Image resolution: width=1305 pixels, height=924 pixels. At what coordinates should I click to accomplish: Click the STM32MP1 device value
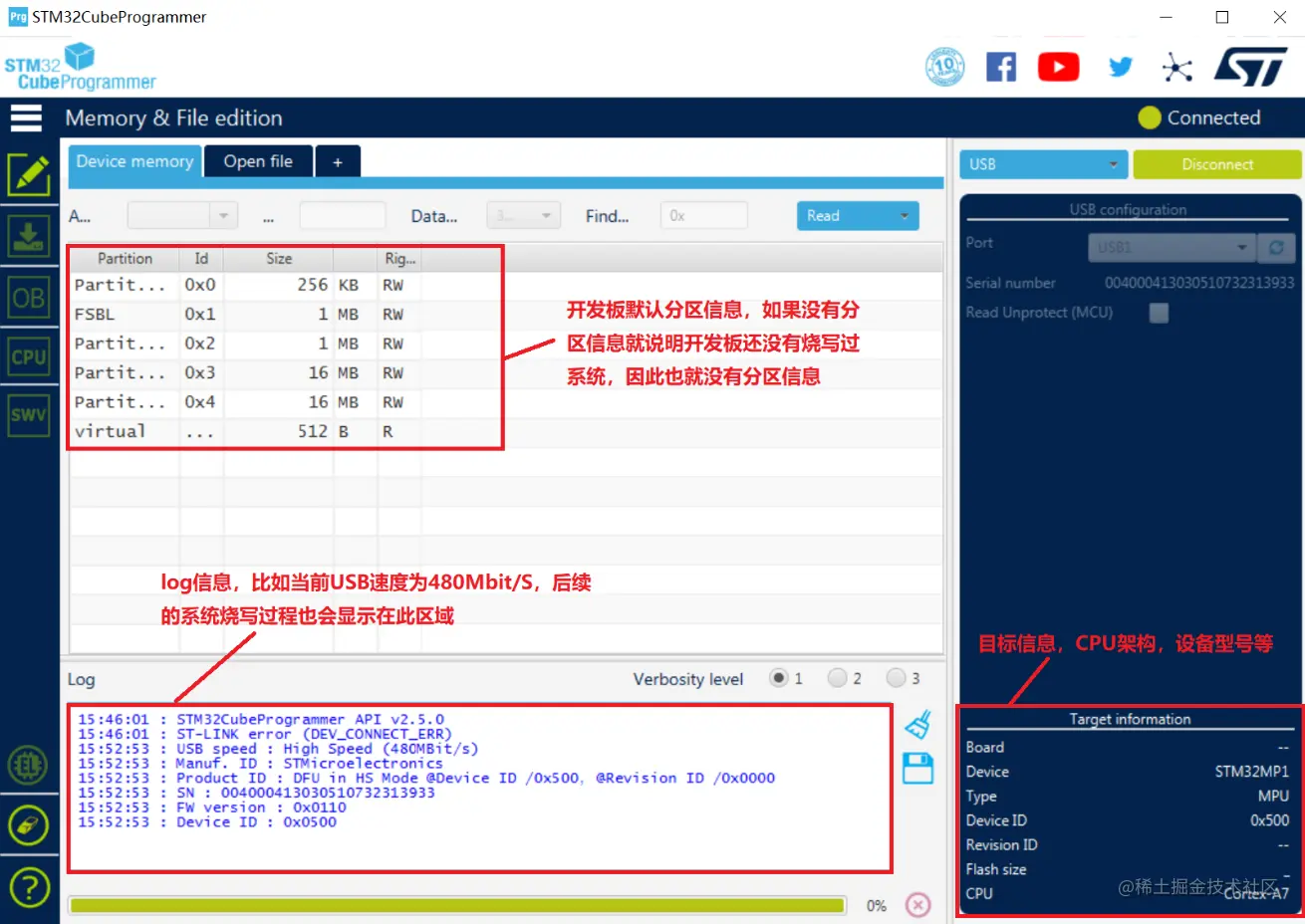point(1251,772)
